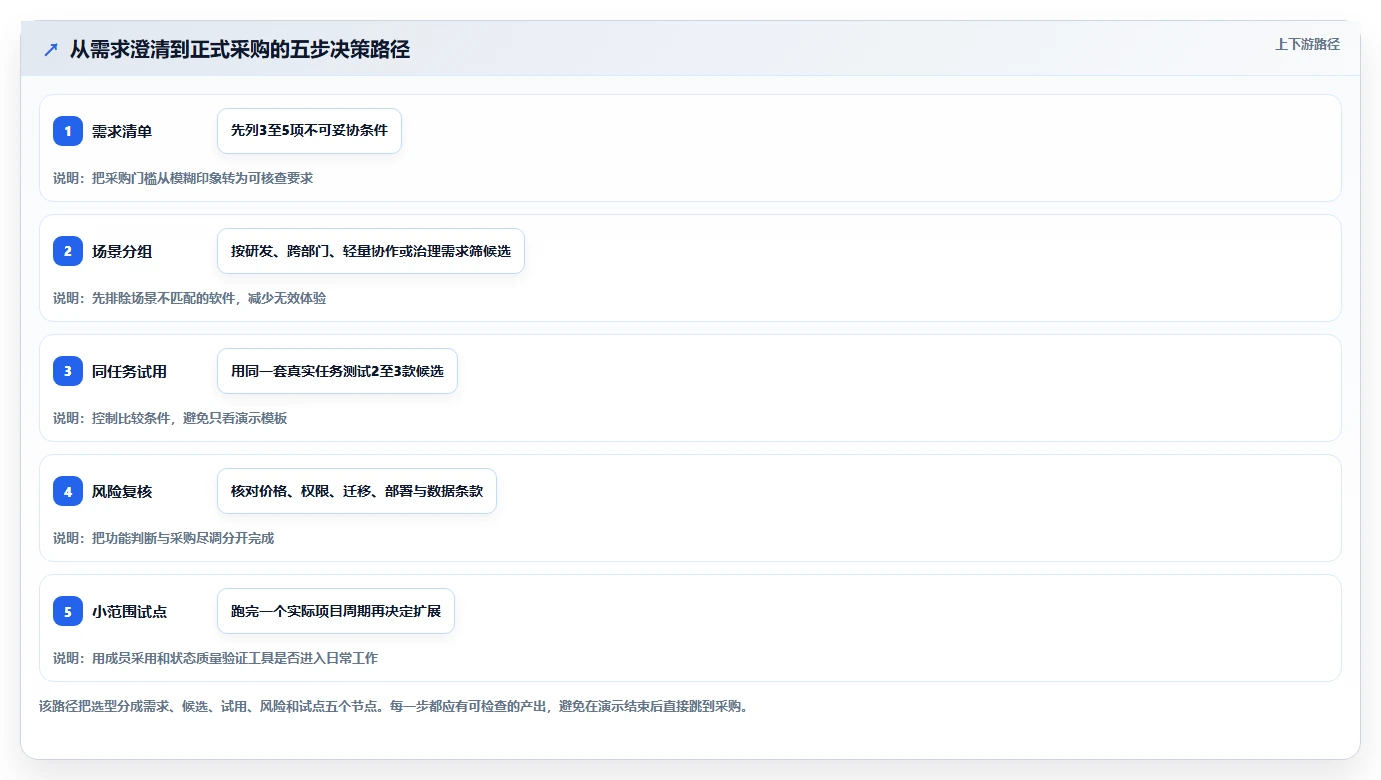The image size is (1381, 780).
Task: Select the 核对价格、权限、迁移 chip
Action: (357, 491)
